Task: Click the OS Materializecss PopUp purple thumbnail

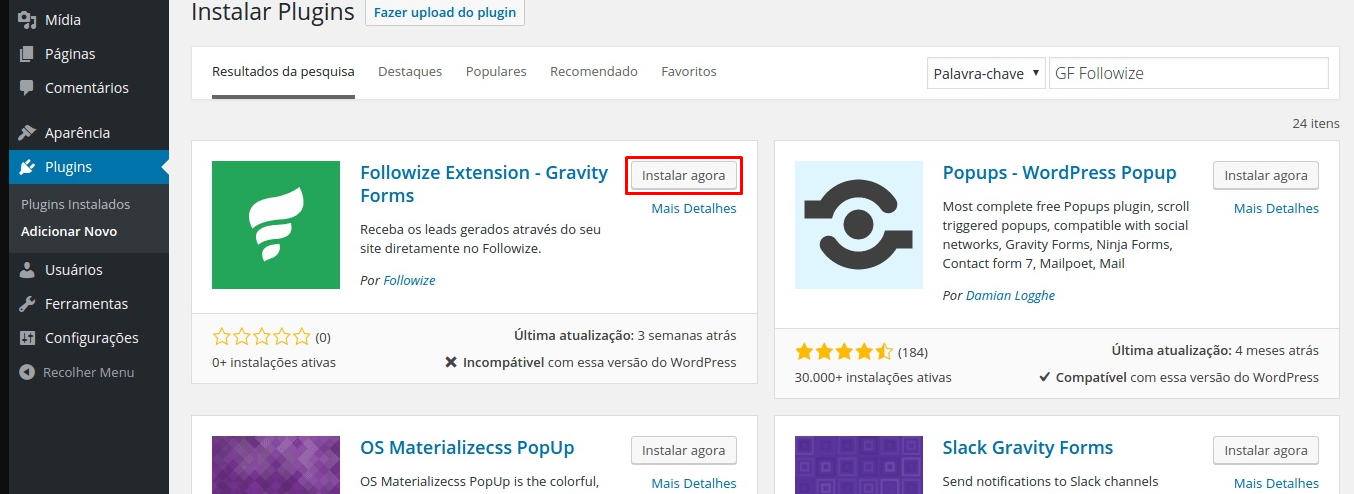Action: tap(276, 465)
